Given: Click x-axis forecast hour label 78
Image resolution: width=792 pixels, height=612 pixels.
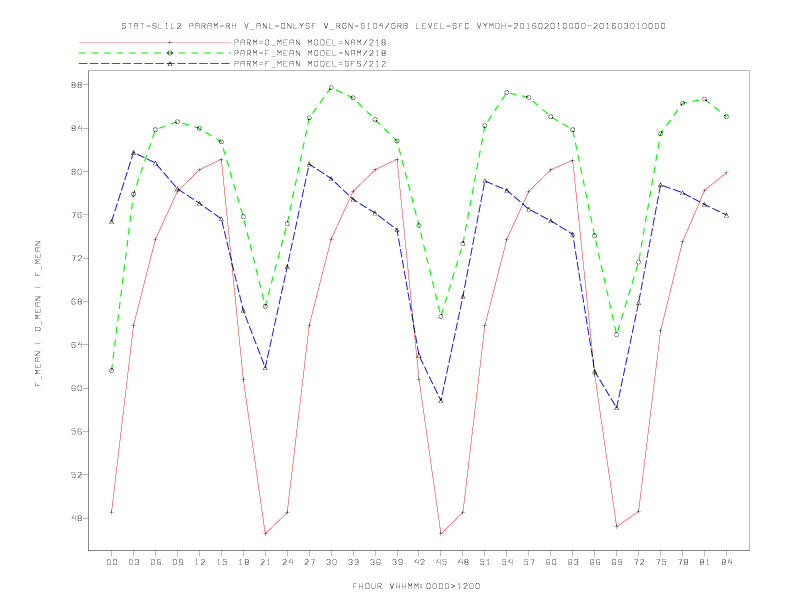Looking at the screenshot, I should 683,562.
